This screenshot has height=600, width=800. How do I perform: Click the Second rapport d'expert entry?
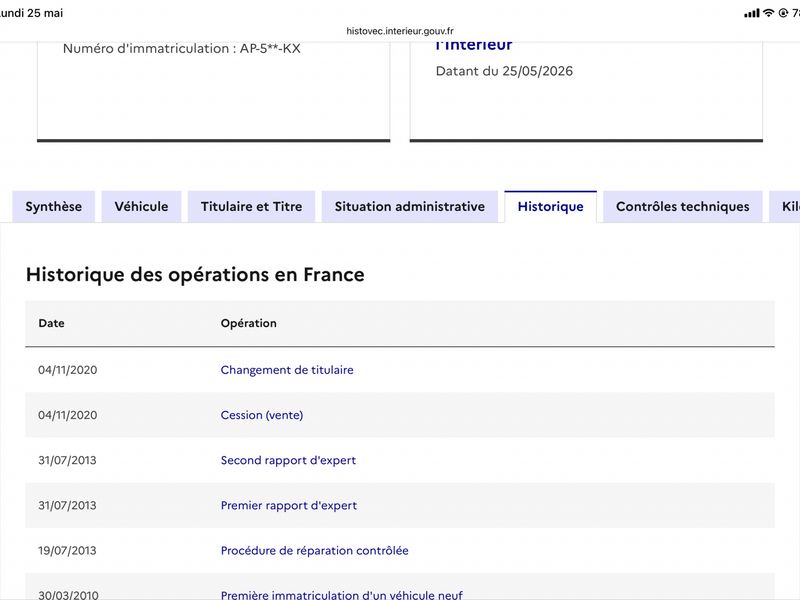(x=288, y=460)
